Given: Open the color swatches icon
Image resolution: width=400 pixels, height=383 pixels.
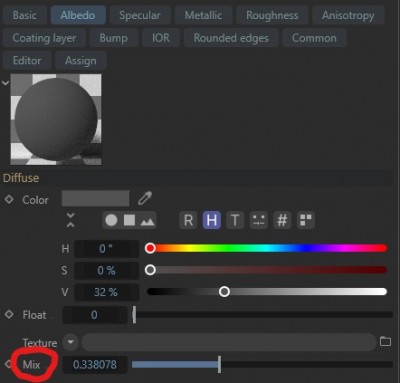Looking at the screenshot, I should pos(305,220).
